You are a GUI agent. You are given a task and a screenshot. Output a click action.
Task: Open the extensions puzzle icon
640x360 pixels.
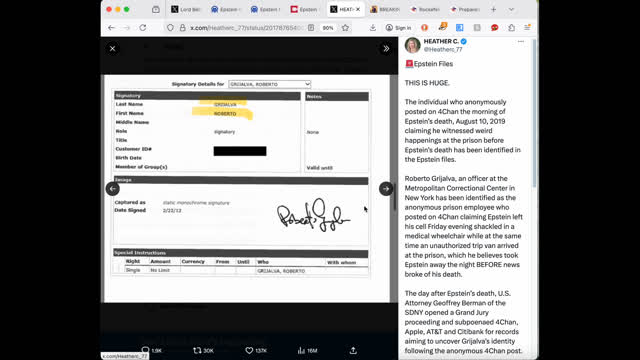point(511,28)
